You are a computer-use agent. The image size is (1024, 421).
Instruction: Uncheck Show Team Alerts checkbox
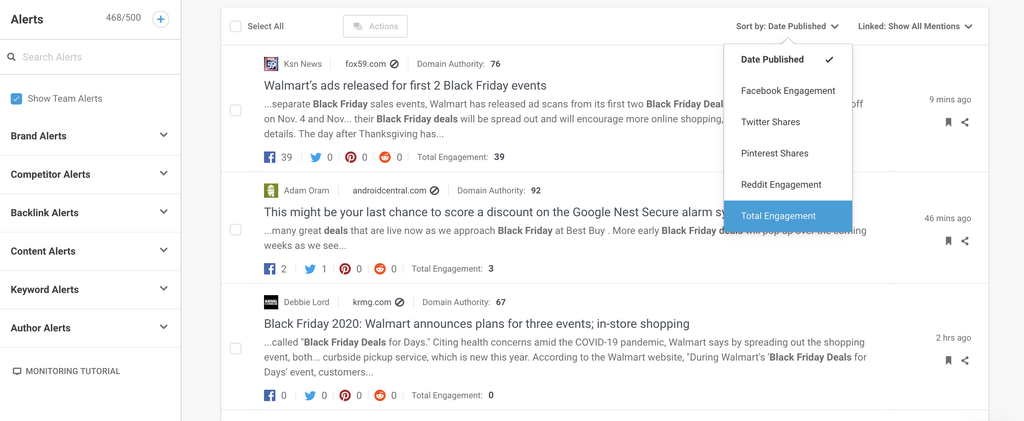coord(16,99)
